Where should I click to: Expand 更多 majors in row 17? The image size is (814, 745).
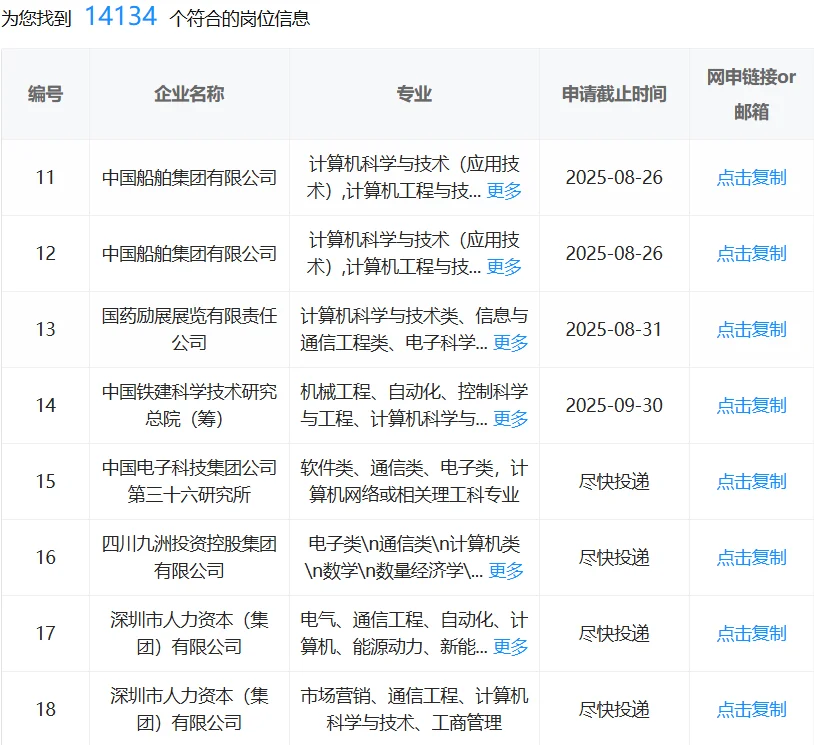[510, 646]
